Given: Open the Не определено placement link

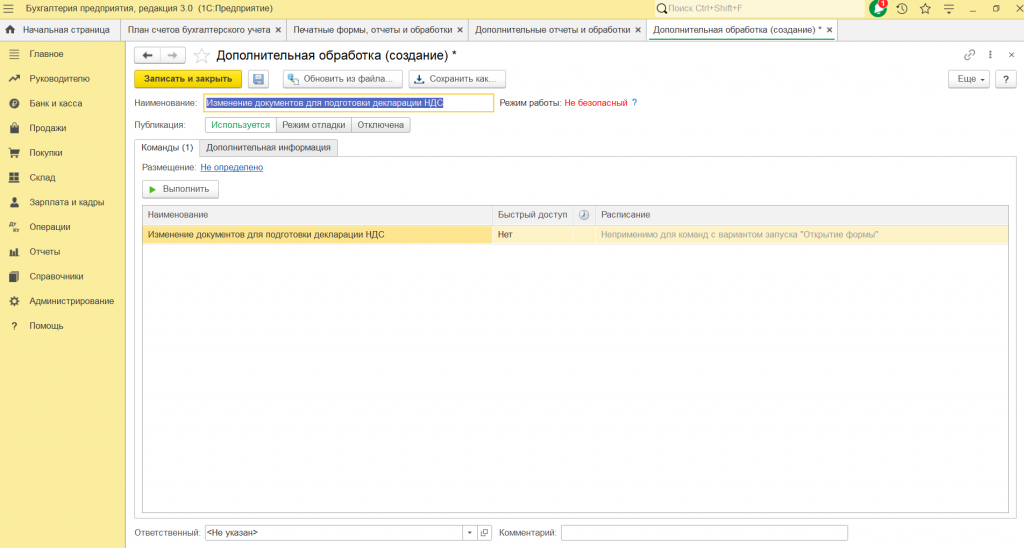Looking at the screenshot, I should coord(232,167).
